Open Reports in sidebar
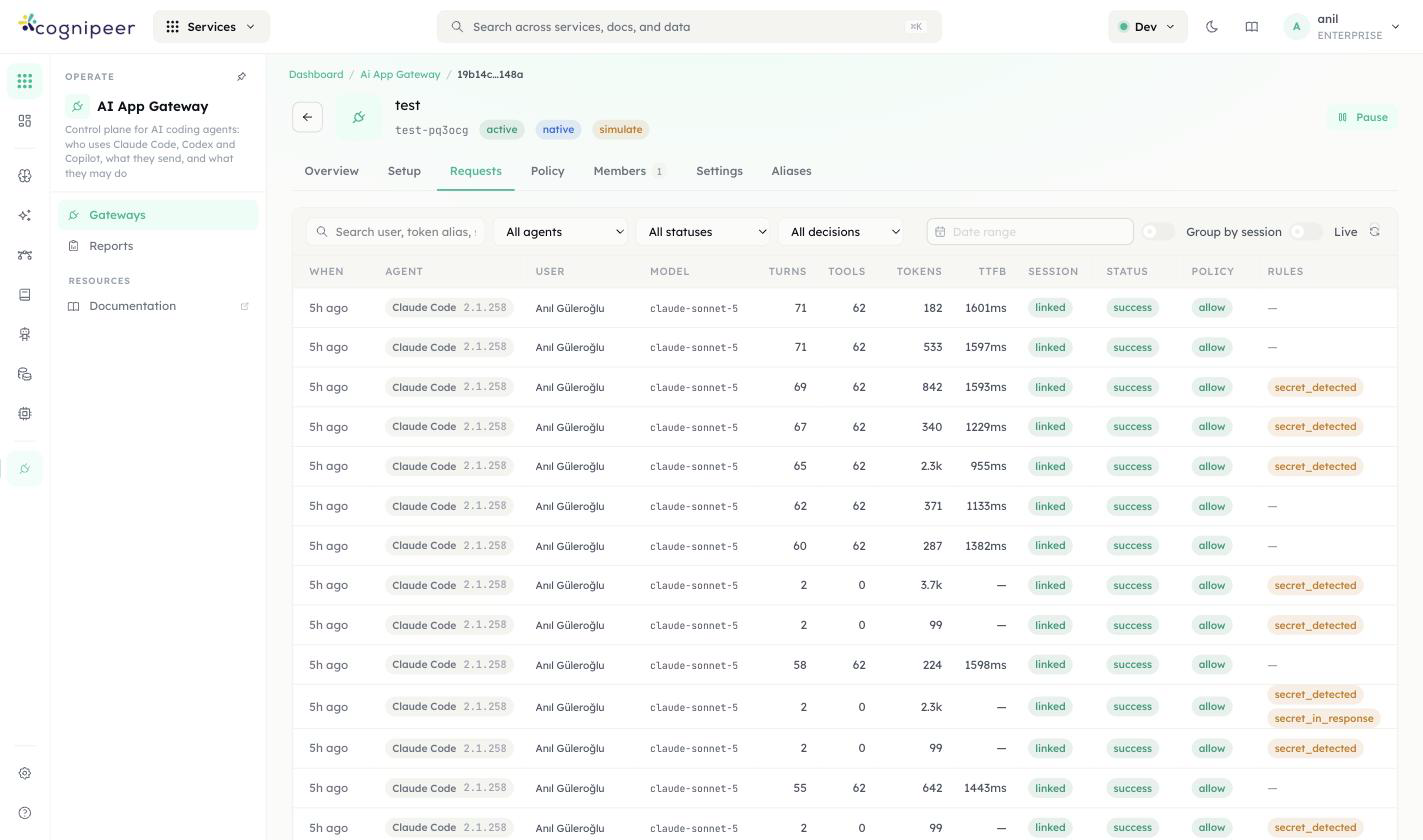Screen dimensions: 1423x840 pos(158,246)
